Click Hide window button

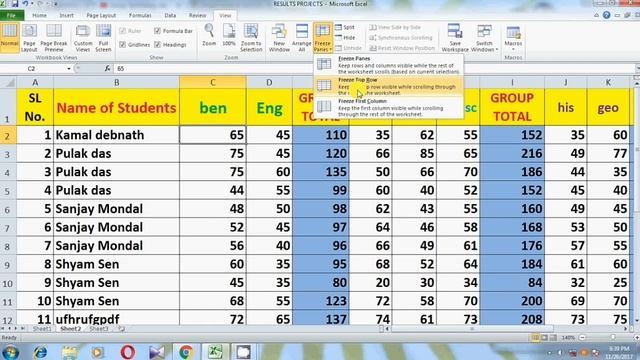(345, 38)
